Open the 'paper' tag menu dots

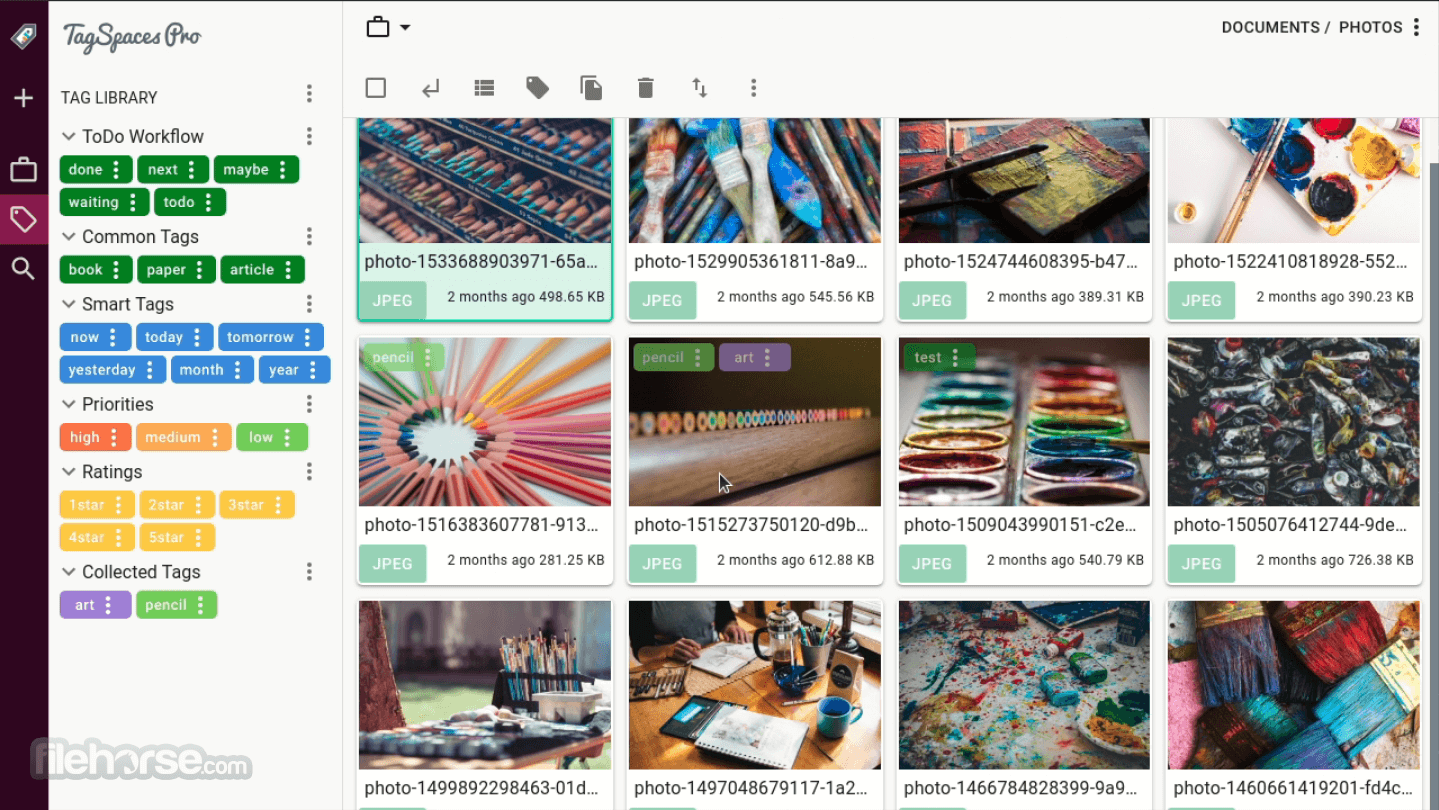199,270
